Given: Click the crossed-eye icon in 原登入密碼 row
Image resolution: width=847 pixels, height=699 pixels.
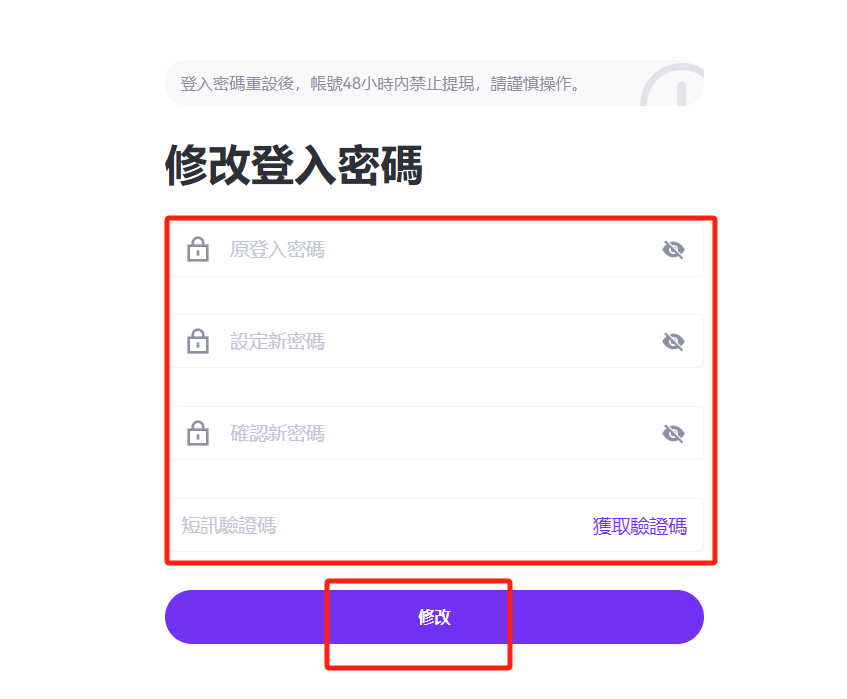Looking at the screenshot, I should pos(673,250).
